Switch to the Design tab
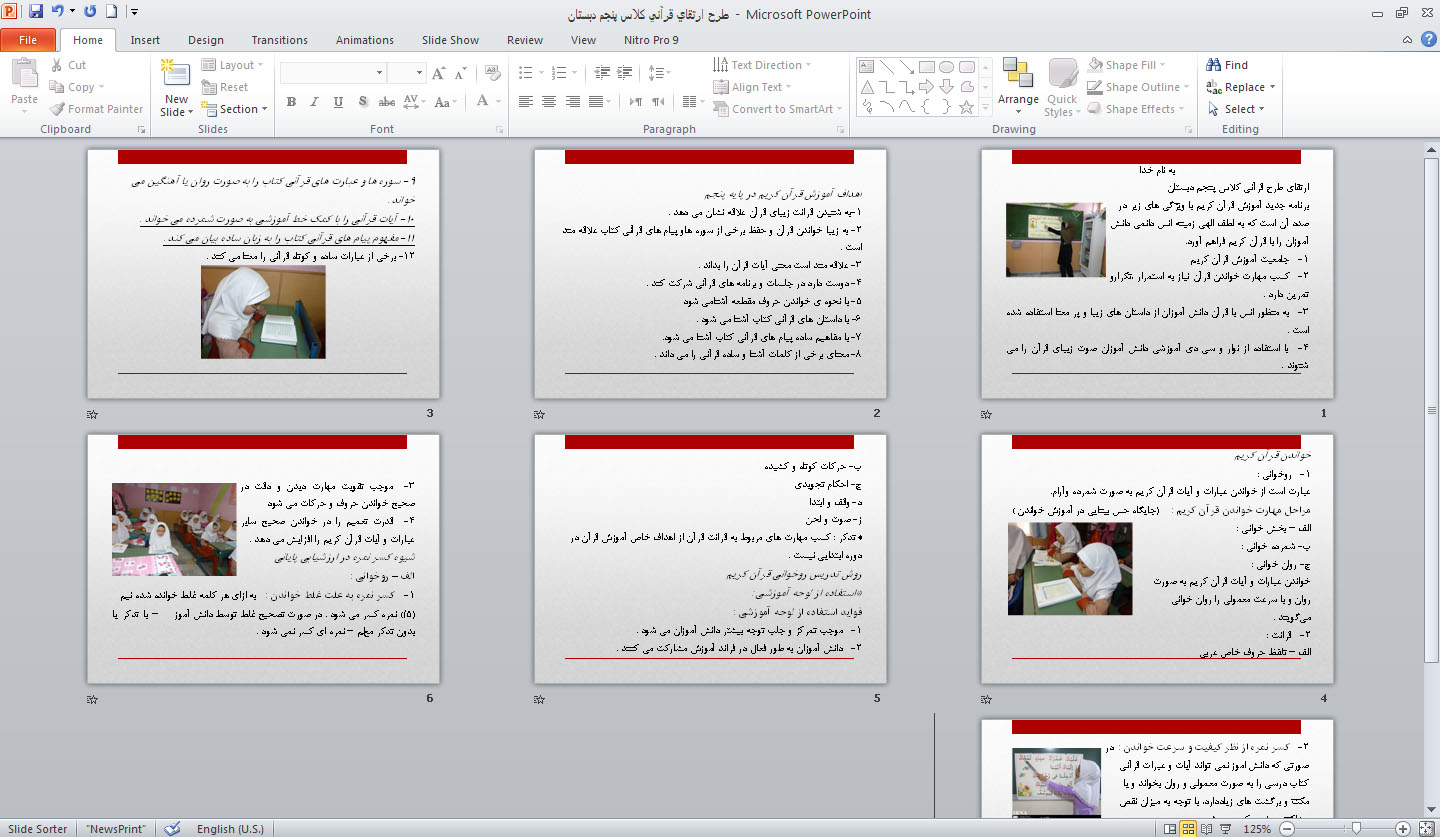The height and width of the screenshot is (837, 1440). pos(206,40)
